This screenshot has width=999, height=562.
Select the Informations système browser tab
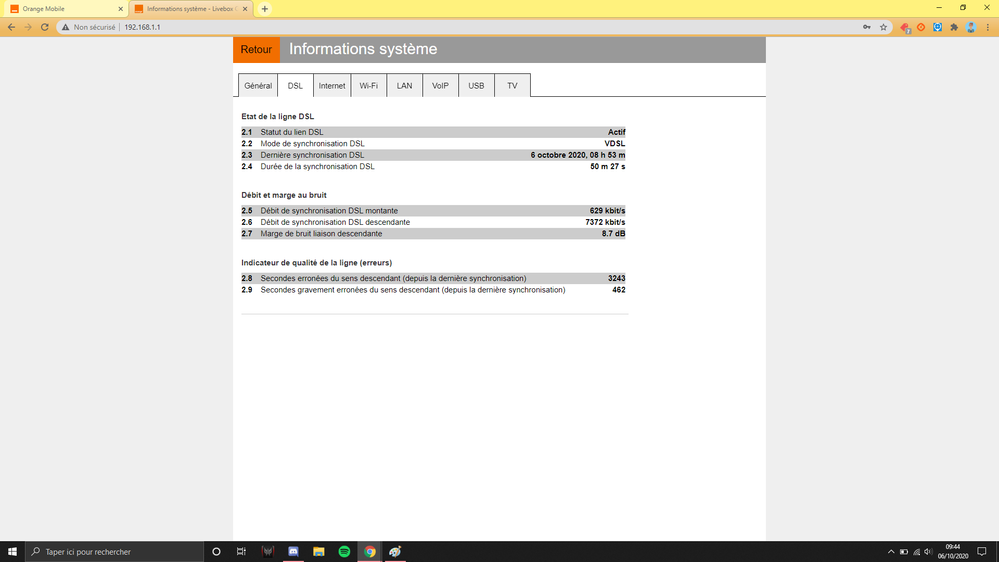coord(190,9)
